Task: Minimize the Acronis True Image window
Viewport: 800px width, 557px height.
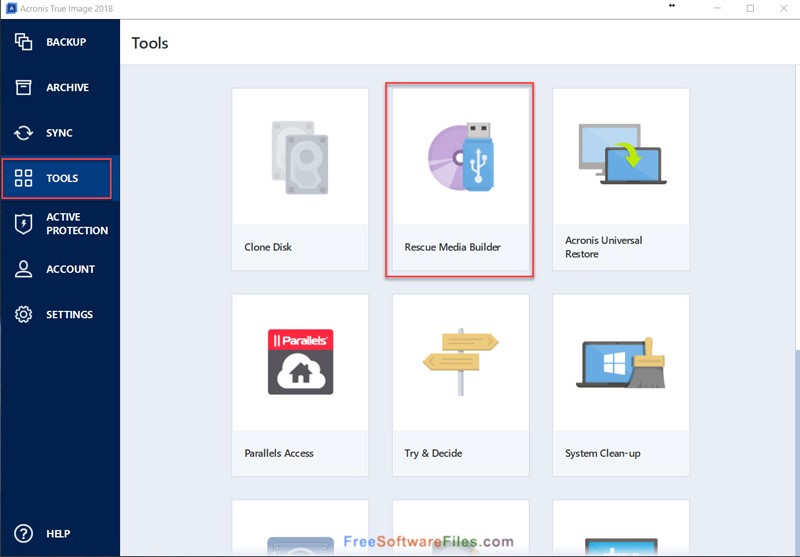Action: (x=717, y=8)
